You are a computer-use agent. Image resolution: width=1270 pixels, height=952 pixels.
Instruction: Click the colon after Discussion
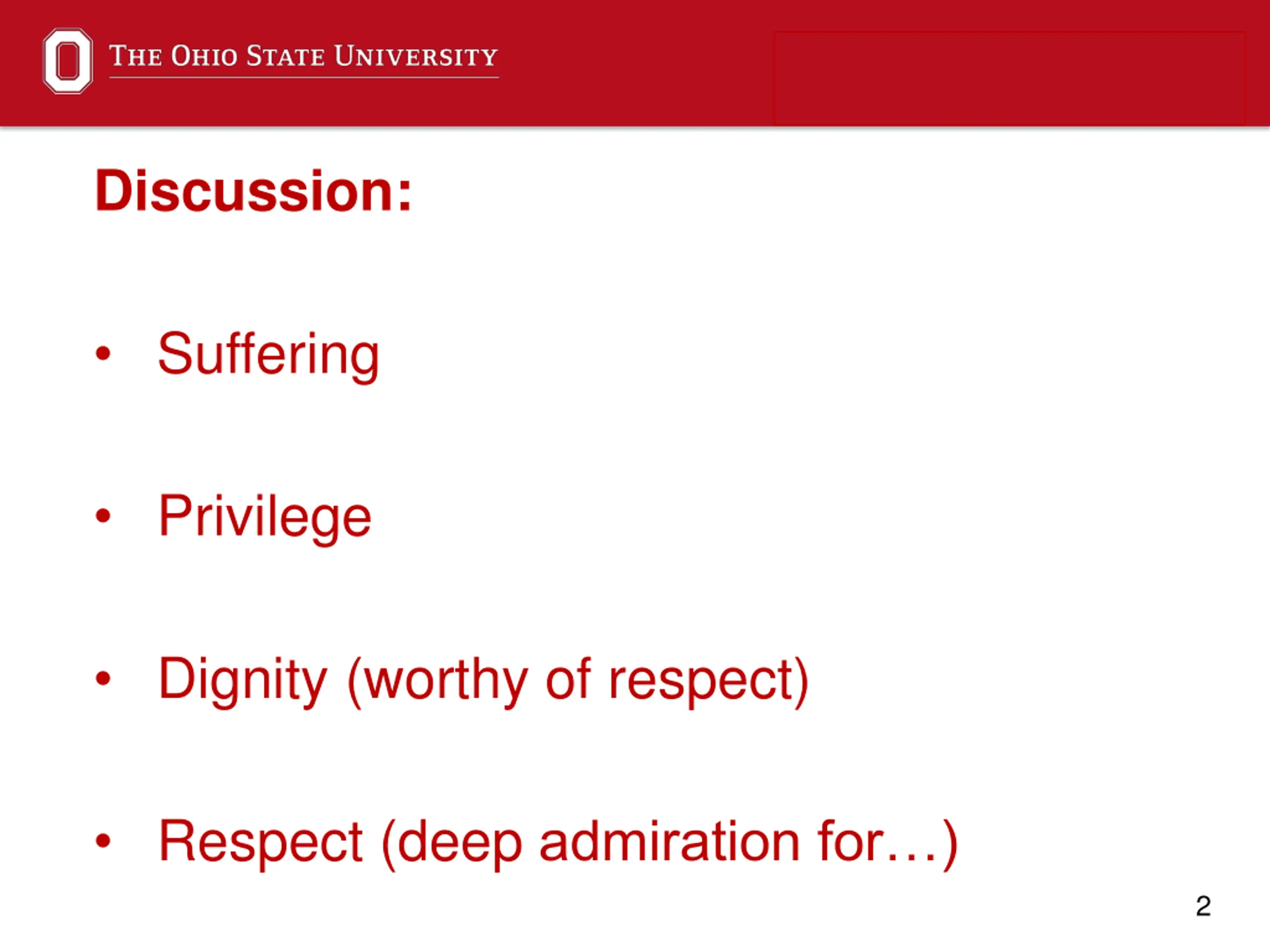pyautogui.click(x=405, y=196)
